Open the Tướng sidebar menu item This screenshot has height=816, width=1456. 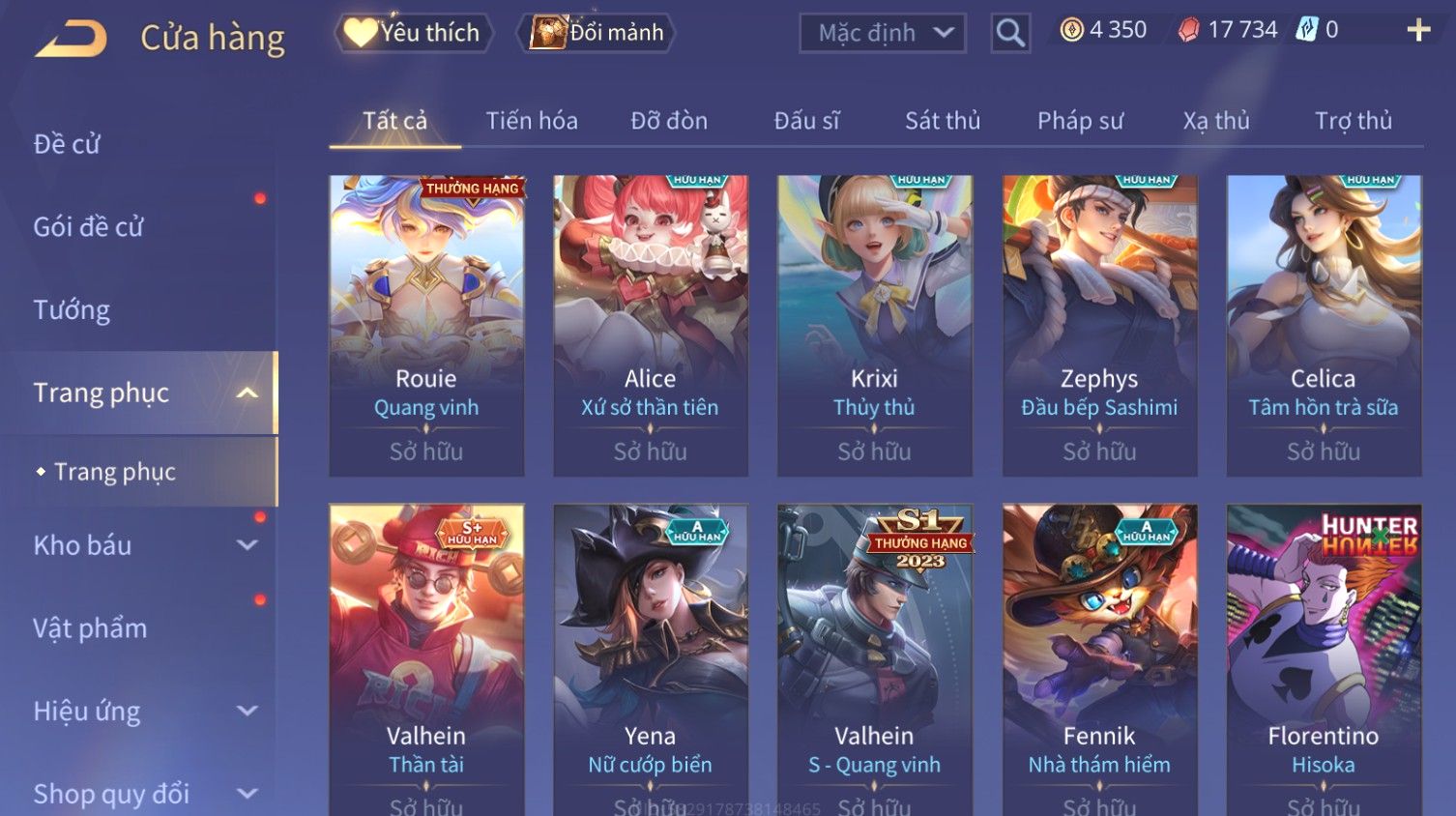point(72,310)
